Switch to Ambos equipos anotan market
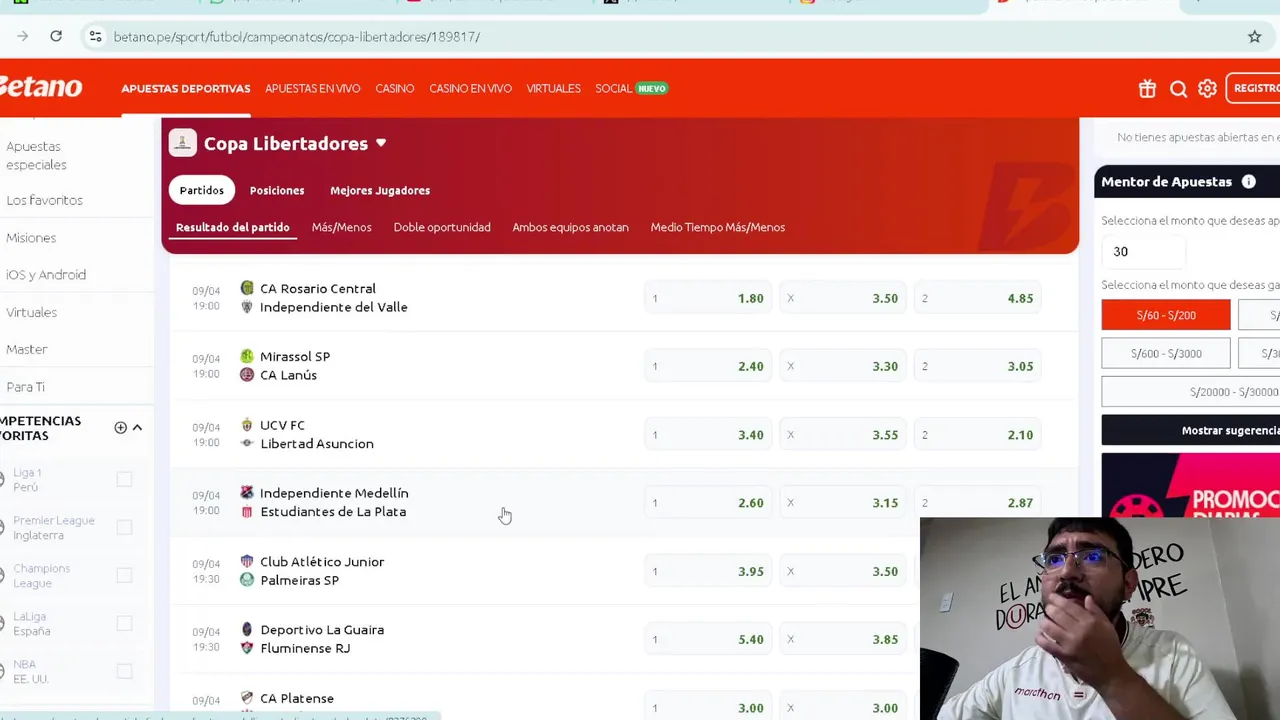This screenshot has width=1280, height=720. tap(570, 227)
